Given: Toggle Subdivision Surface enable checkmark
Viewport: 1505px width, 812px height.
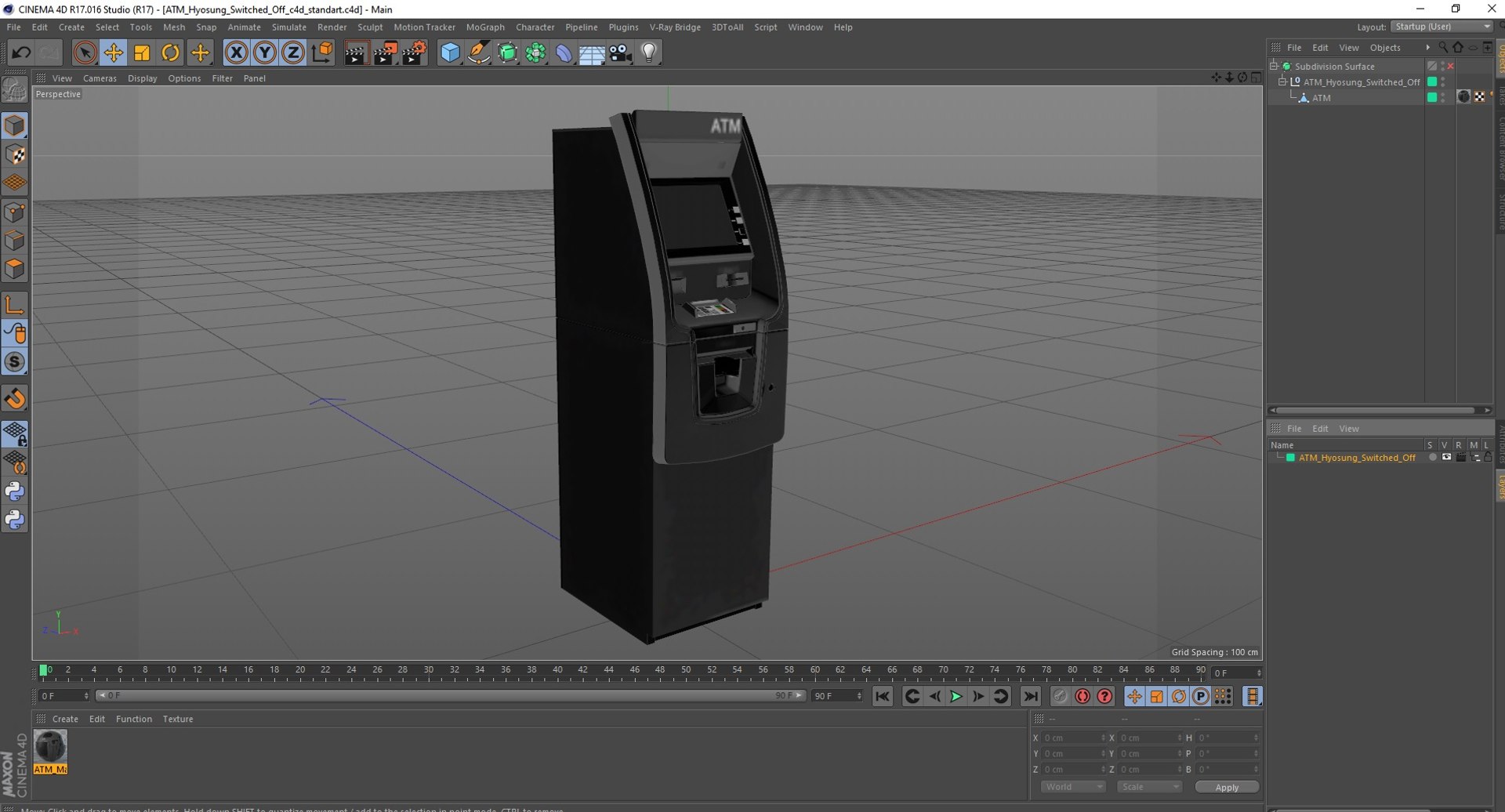Looking at the screenshot, I should click(1450, 66).
